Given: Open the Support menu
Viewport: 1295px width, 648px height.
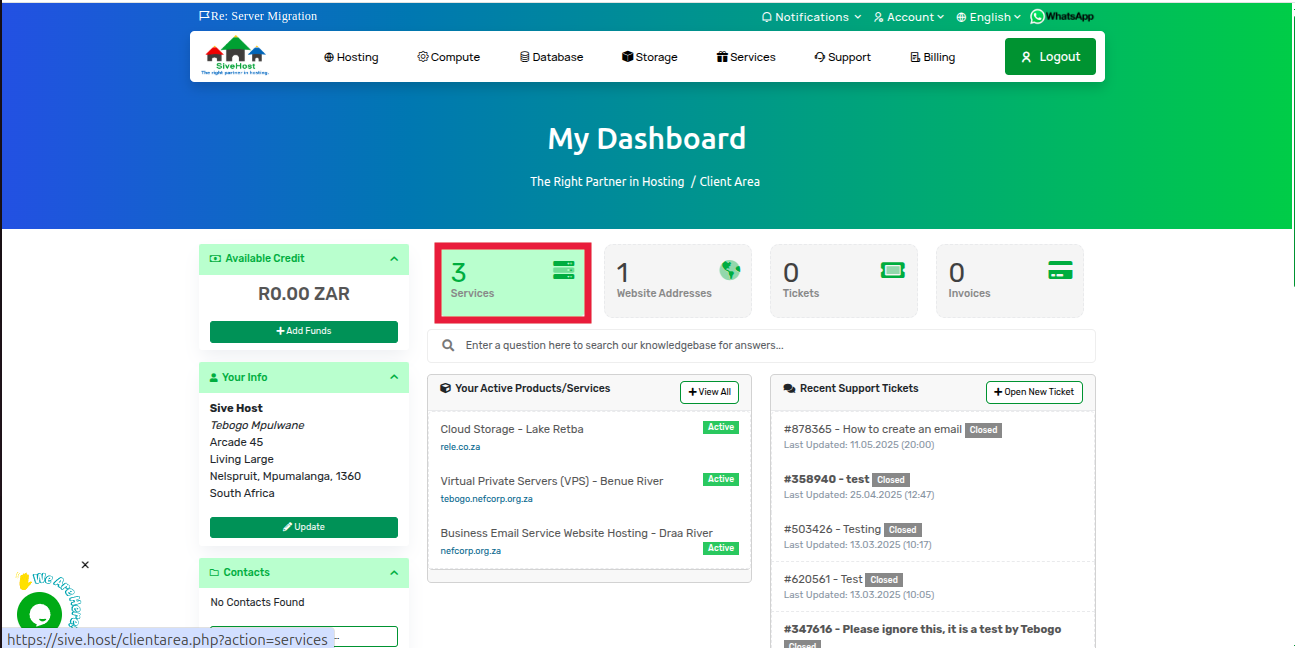Looking at the screenshot, I should (843, 57).
